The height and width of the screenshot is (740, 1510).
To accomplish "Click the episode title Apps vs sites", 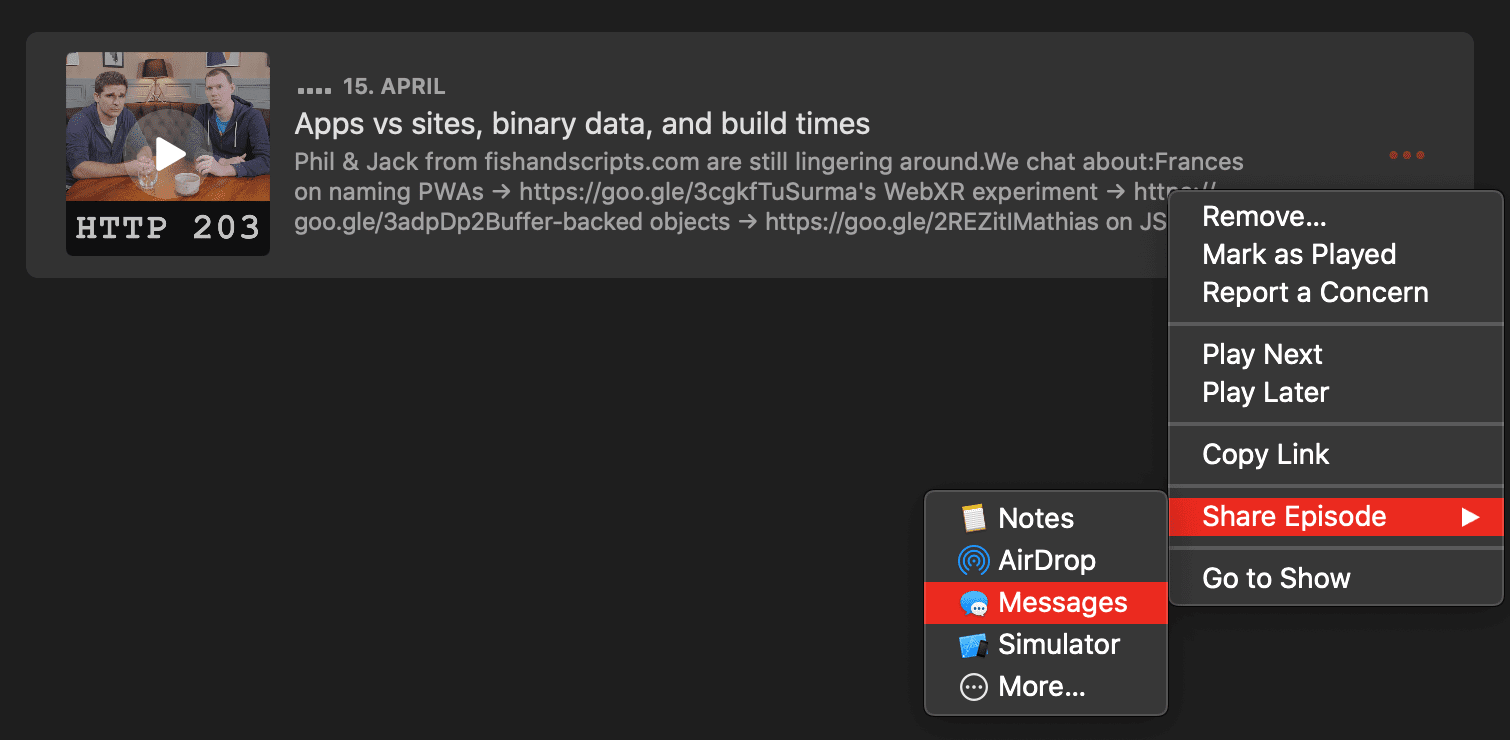I will tap(580, 123).
